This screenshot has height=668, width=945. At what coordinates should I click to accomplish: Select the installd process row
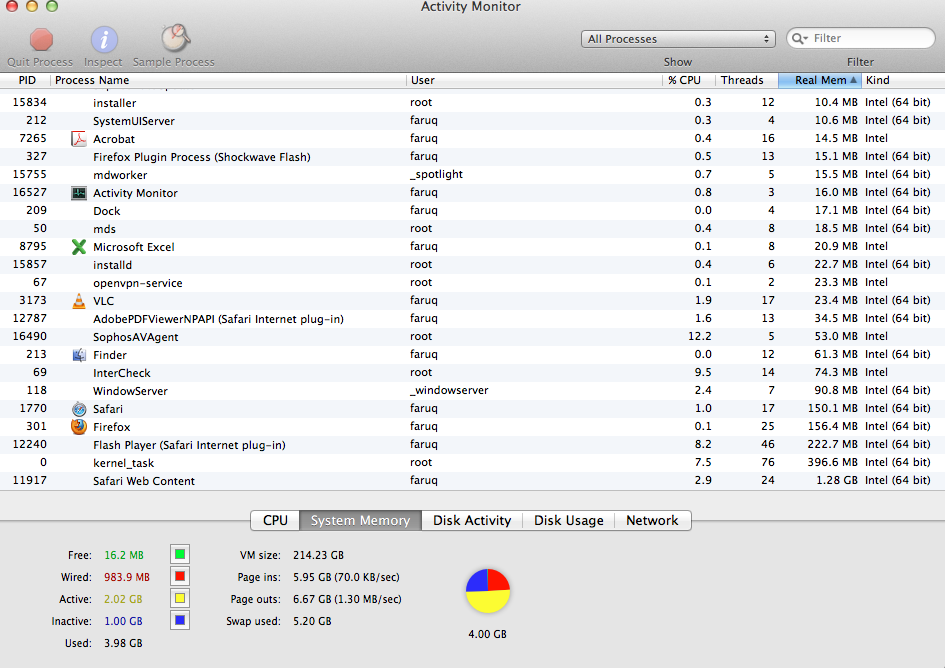472,265
